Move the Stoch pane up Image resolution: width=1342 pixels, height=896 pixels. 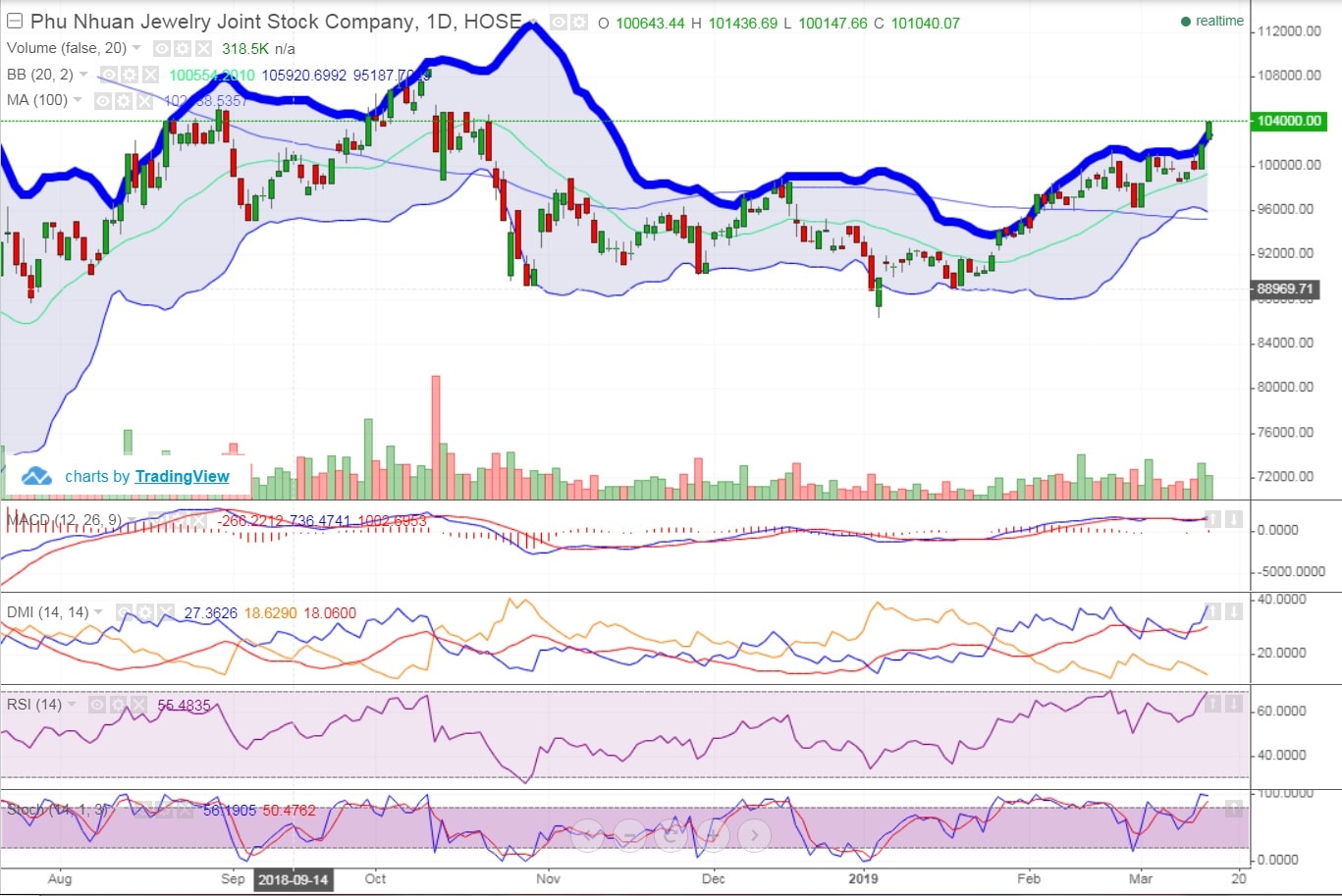click(1234, 808)
